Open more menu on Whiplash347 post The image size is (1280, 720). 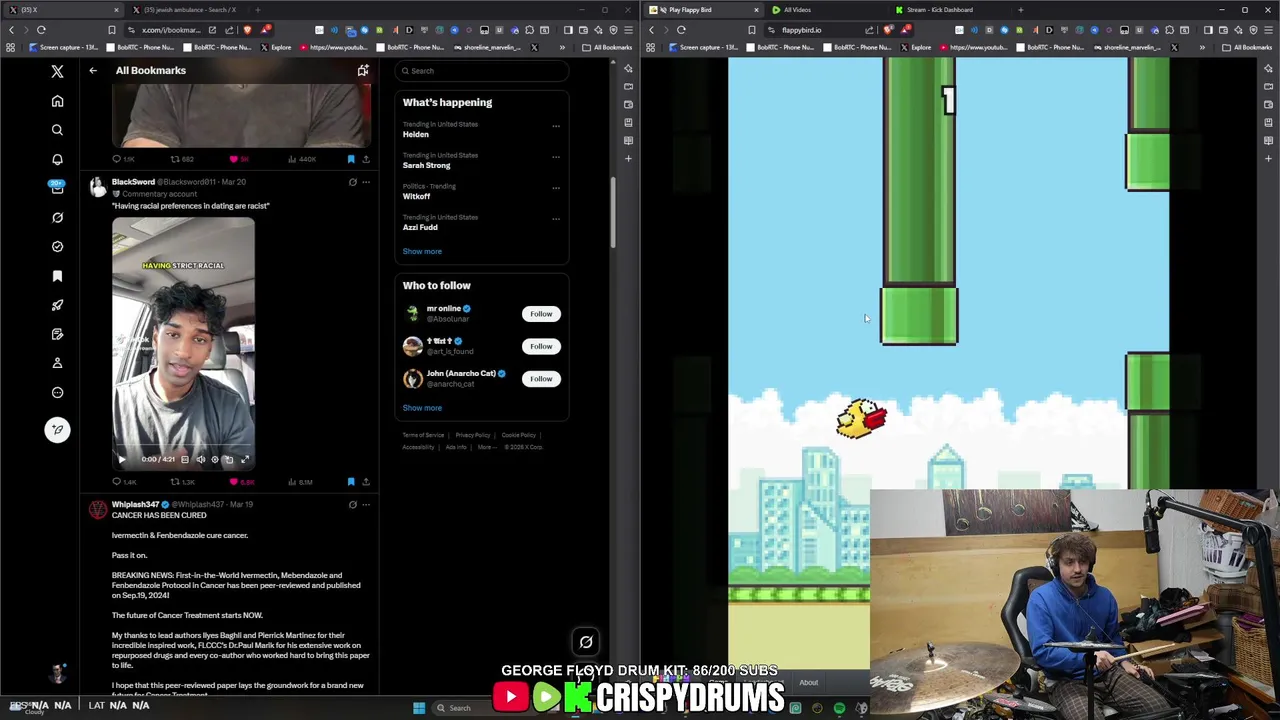click(x=366, y=504)
